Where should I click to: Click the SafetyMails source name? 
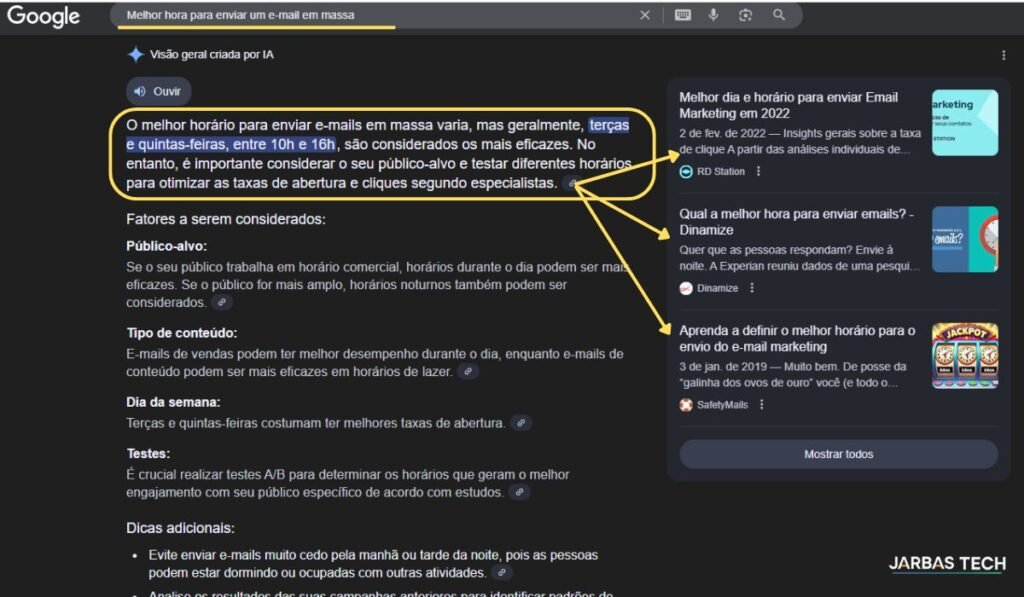click(722, 405)
